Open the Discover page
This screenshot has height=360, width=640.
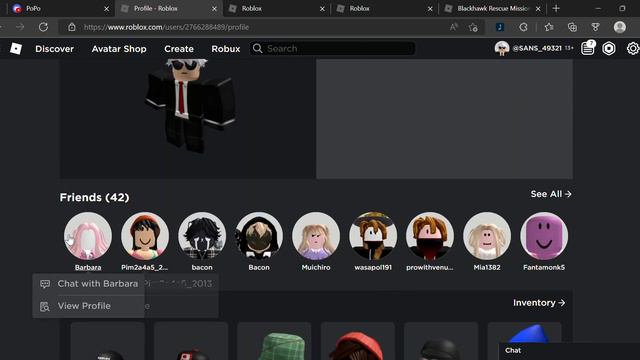point(54,49)
